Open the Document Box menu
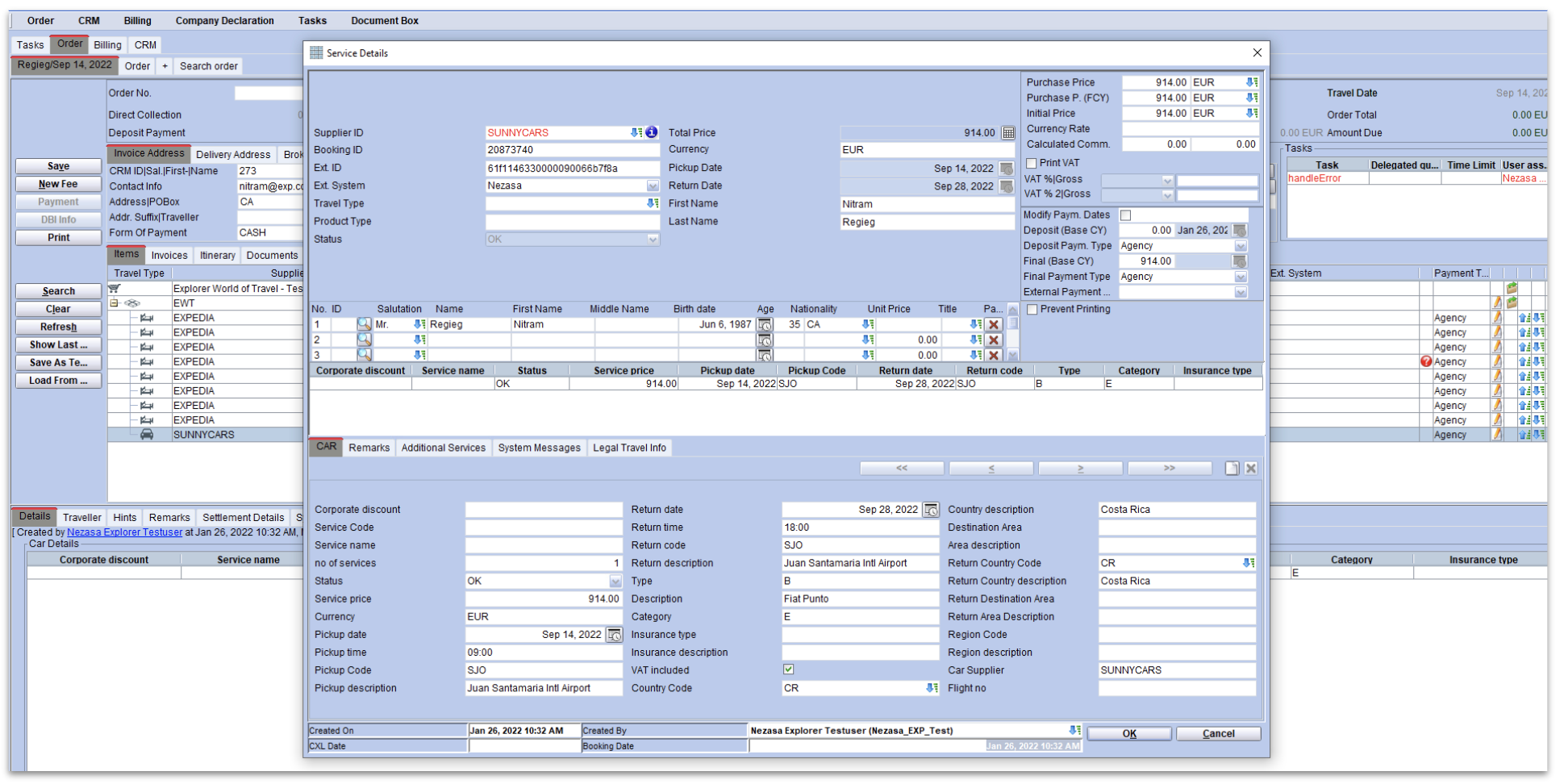This screenshot has height=784, width=1560. 385,21
